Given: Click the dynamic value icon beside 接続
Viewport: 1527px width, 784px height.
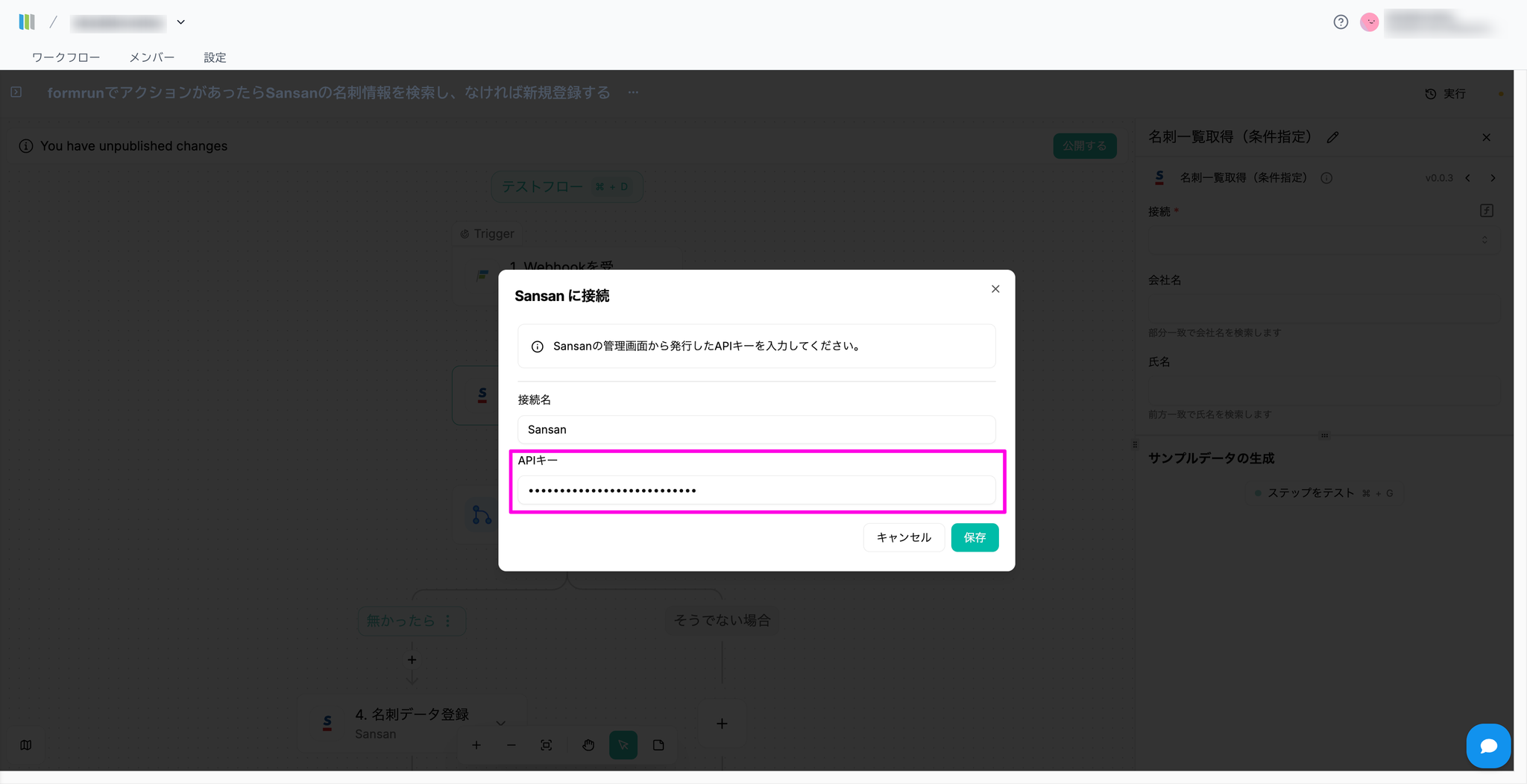Looking at the screenshot, I should [x=1487, y=211].
